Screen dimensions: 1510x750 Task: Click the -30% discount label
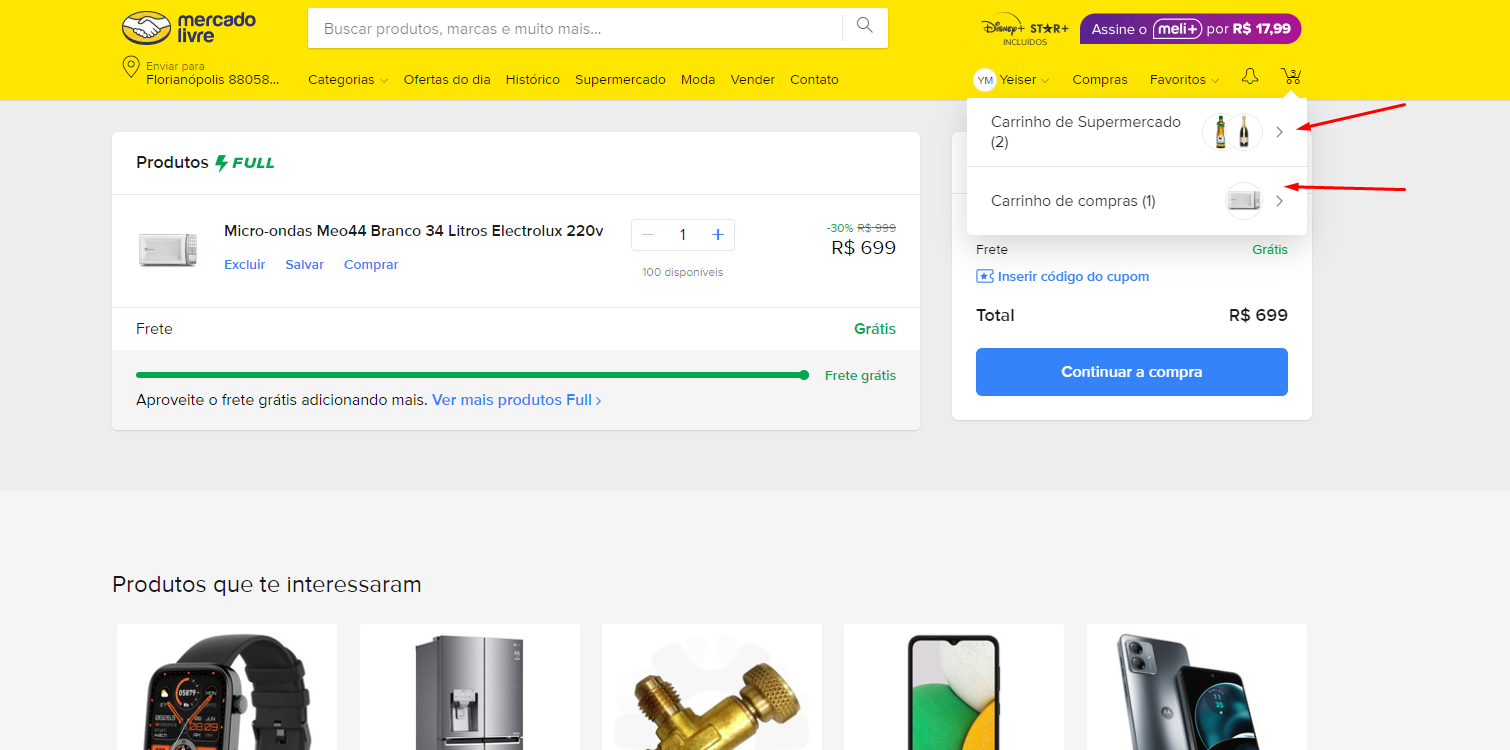click(x=840, y=228)
